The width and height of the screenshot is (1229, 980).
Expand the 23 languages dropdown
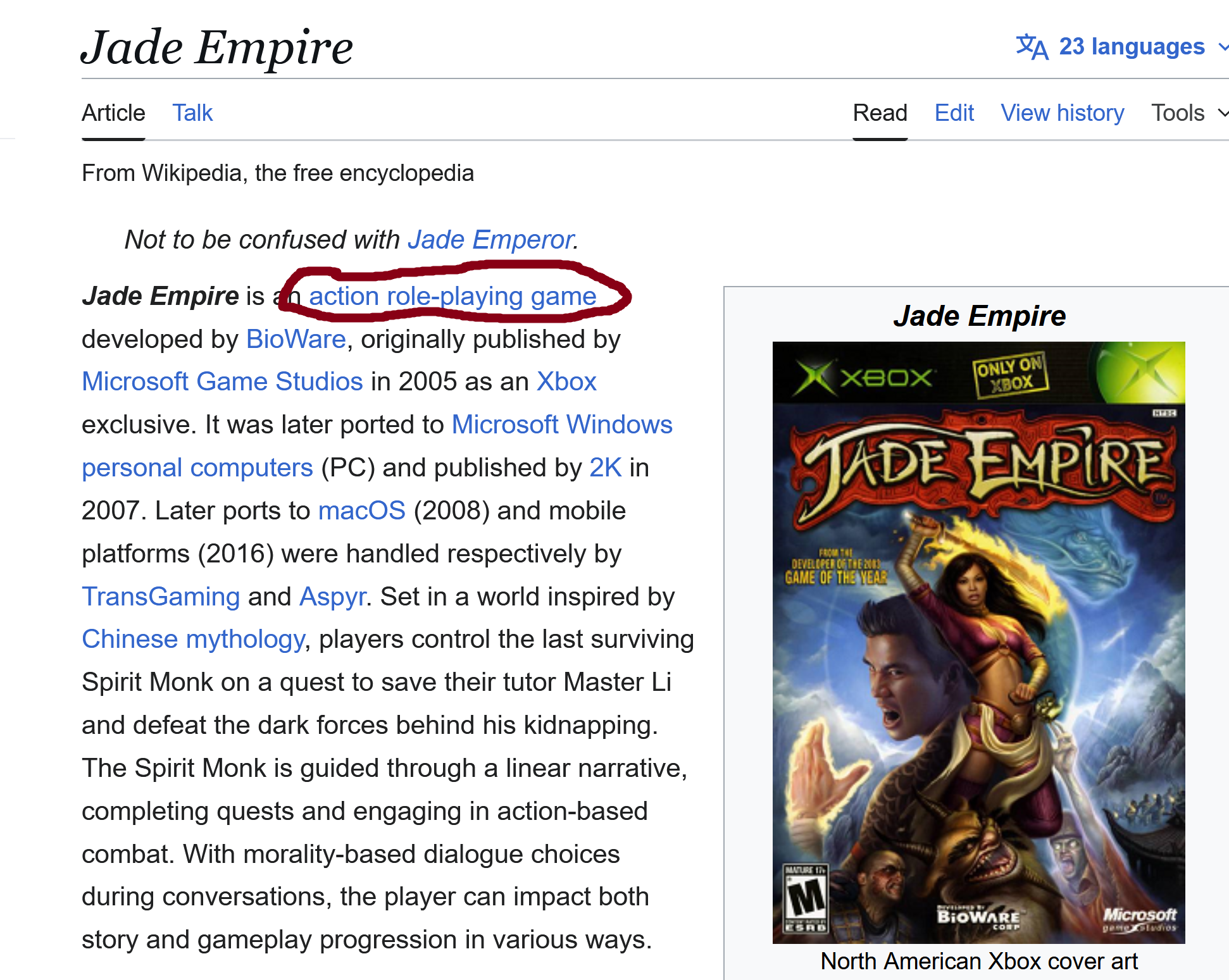tap(1132, 47)
